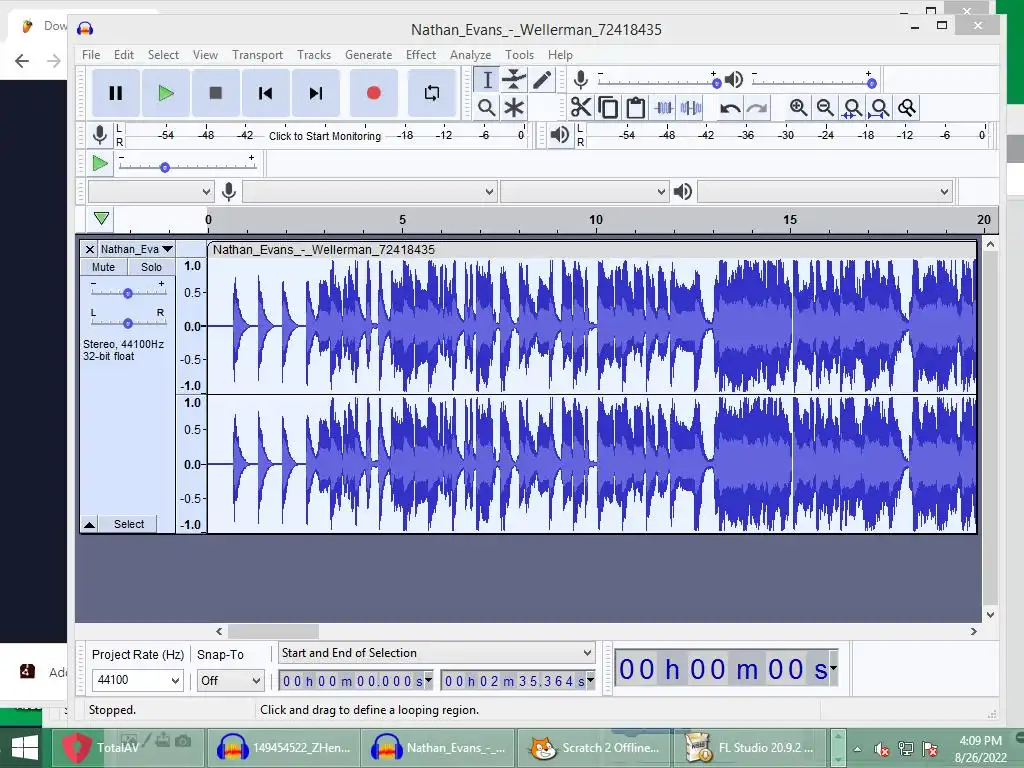Switch to Scratch 2 Offline taskbar item
This screenshot has width=1024, height=768.
(594, 748)
